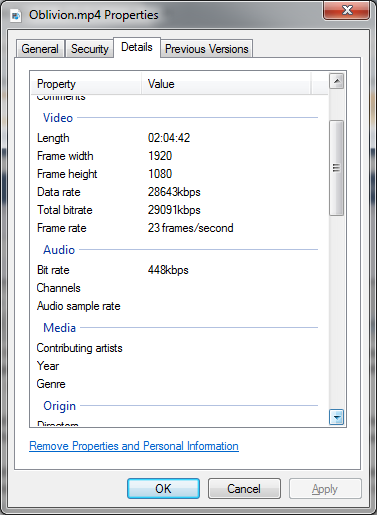
Task: Click the 448kbps value
Action: 168,270
